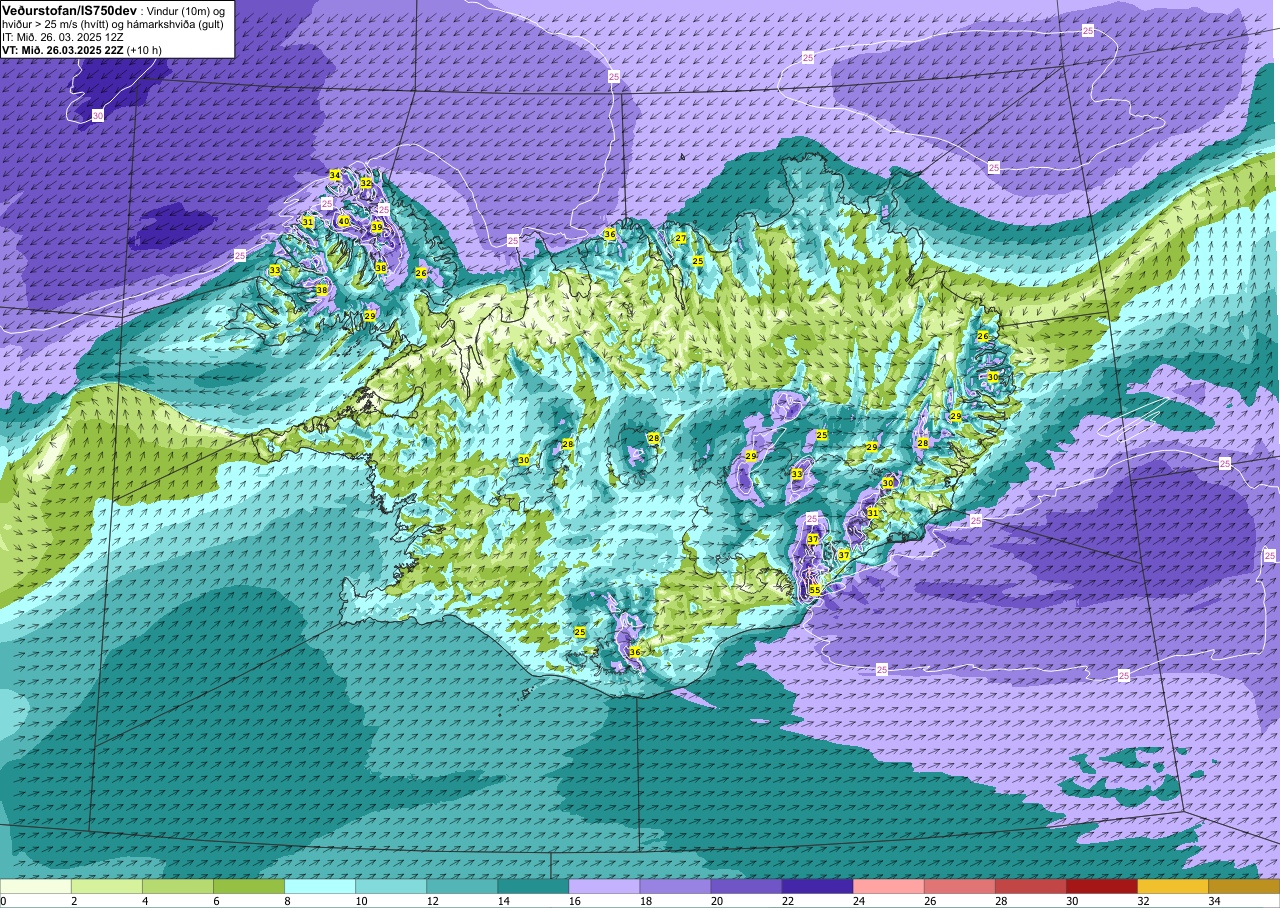This screenshot has width=1280, height=908.
Task: Click the 12–14 m/s legend color swatch
Action: (x=462, y=886)
